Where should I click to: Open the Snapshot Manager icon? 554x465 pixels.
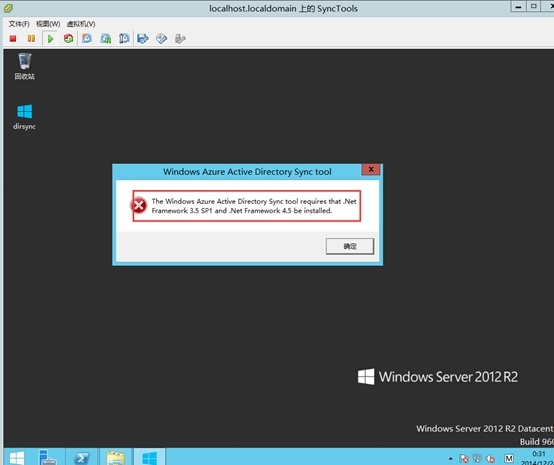[x=124, y=38]
